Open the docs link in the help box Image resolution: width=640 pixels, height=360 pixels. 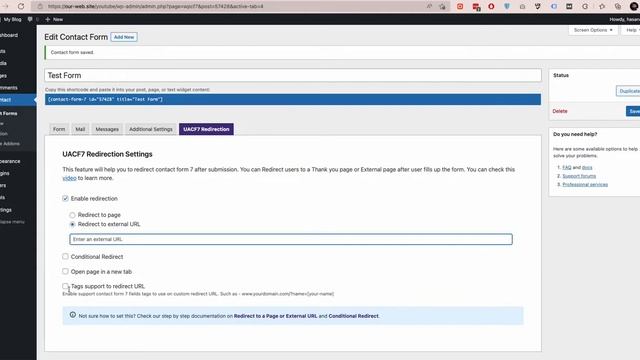(x=587, y=167)
